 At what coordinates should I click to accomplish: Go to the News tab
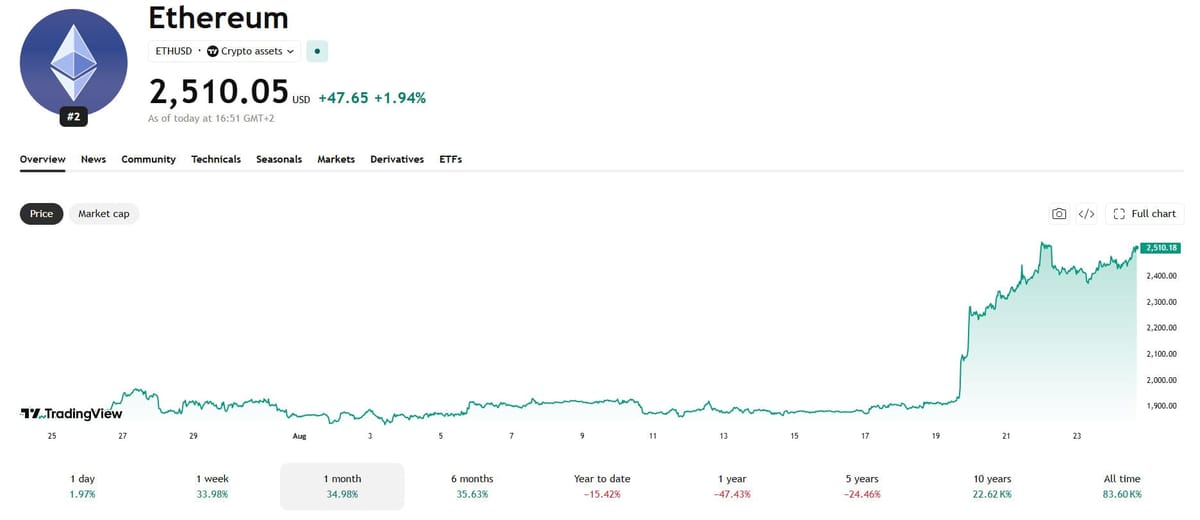pos(93,159)
